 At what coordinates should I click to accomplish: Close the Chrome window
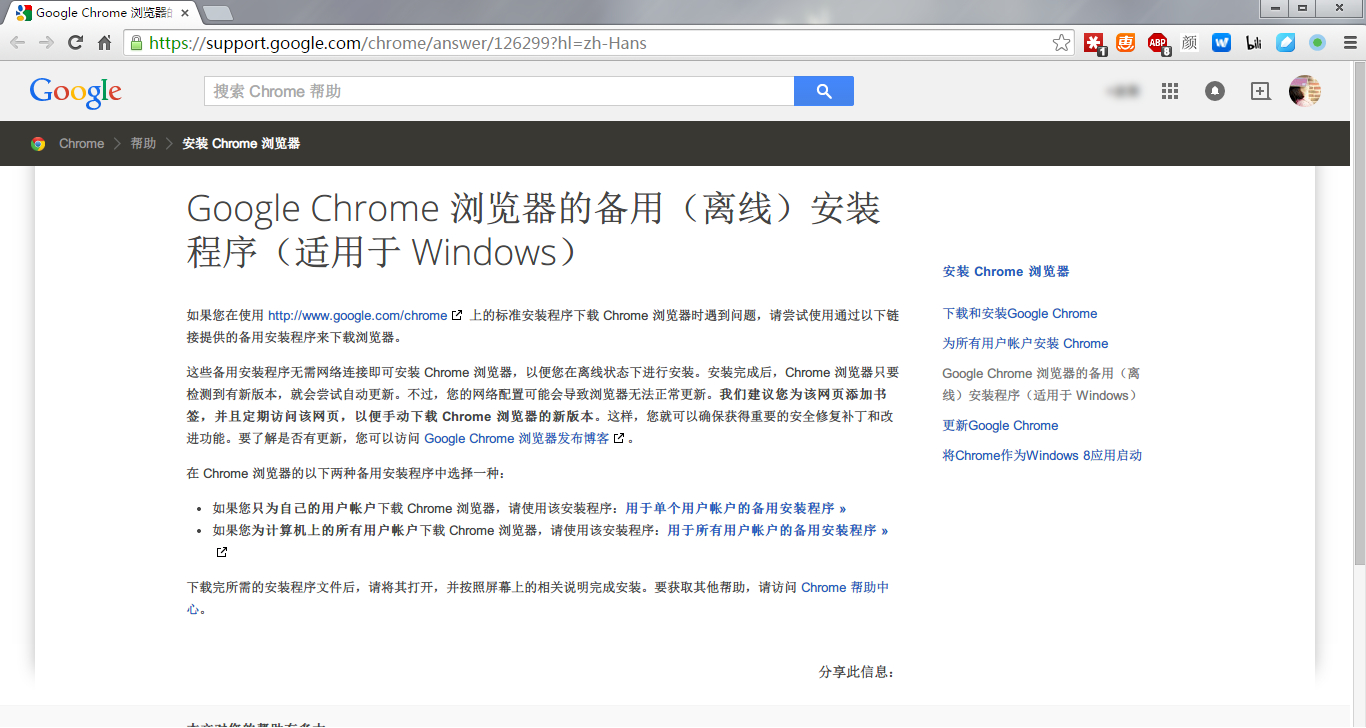(1338, 8)
